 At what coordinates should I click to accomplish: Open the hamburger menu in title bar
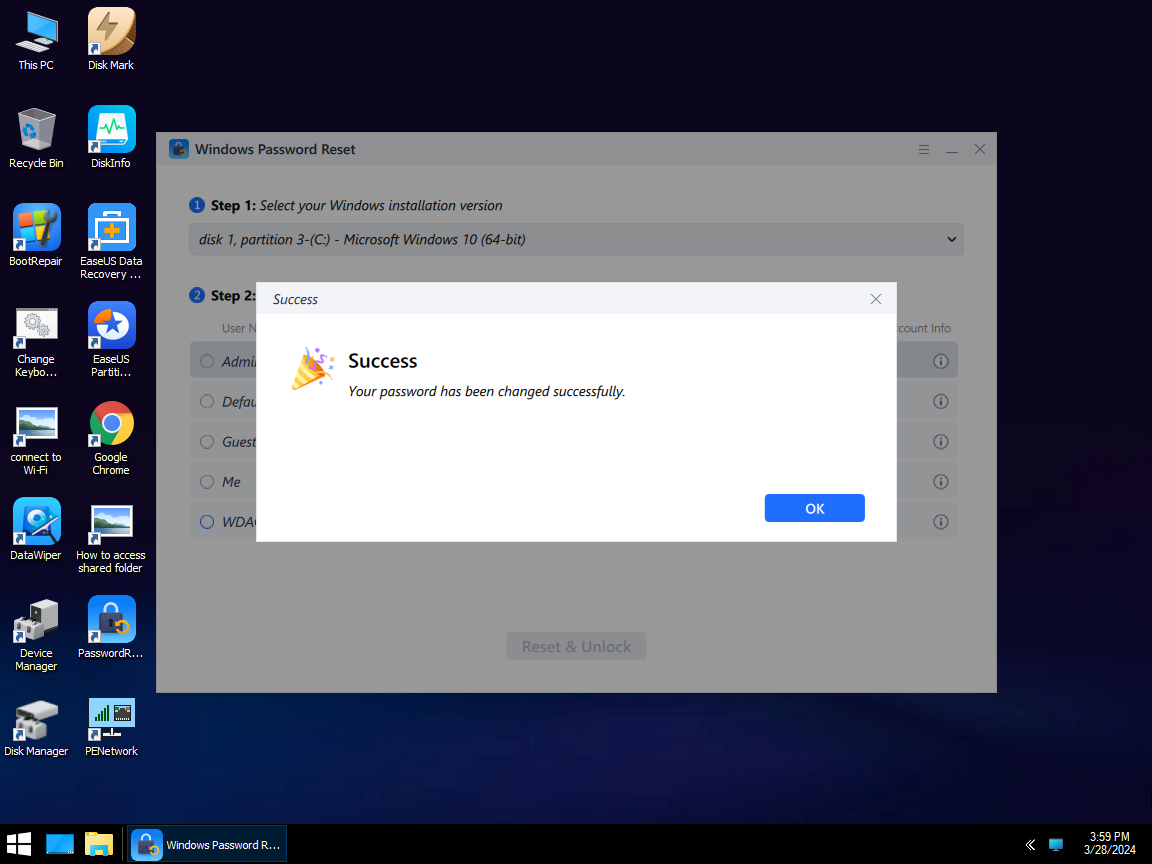point(924,149)
